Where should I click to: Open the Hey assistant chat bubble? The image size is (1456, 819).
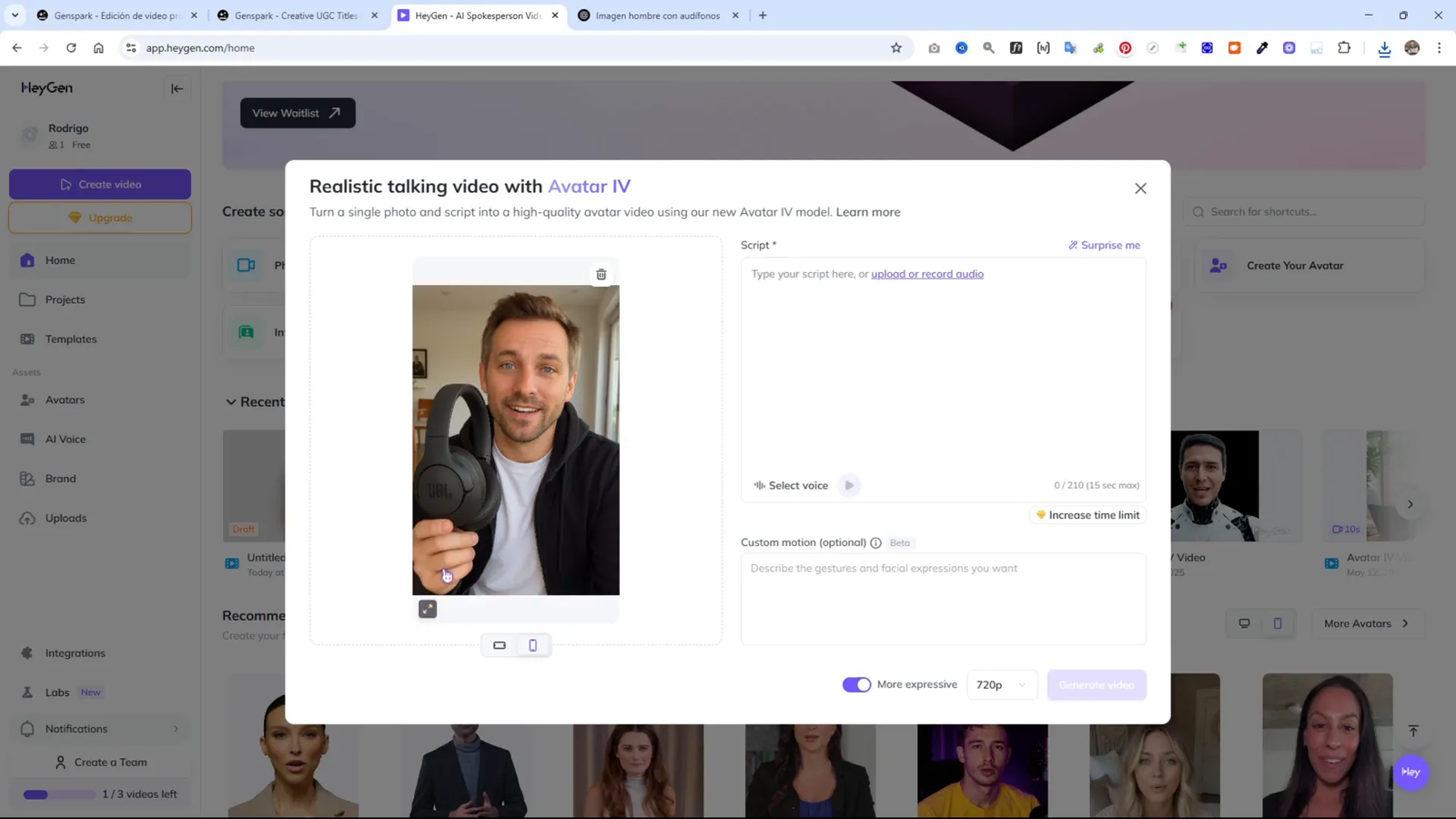pos(1410,772)
